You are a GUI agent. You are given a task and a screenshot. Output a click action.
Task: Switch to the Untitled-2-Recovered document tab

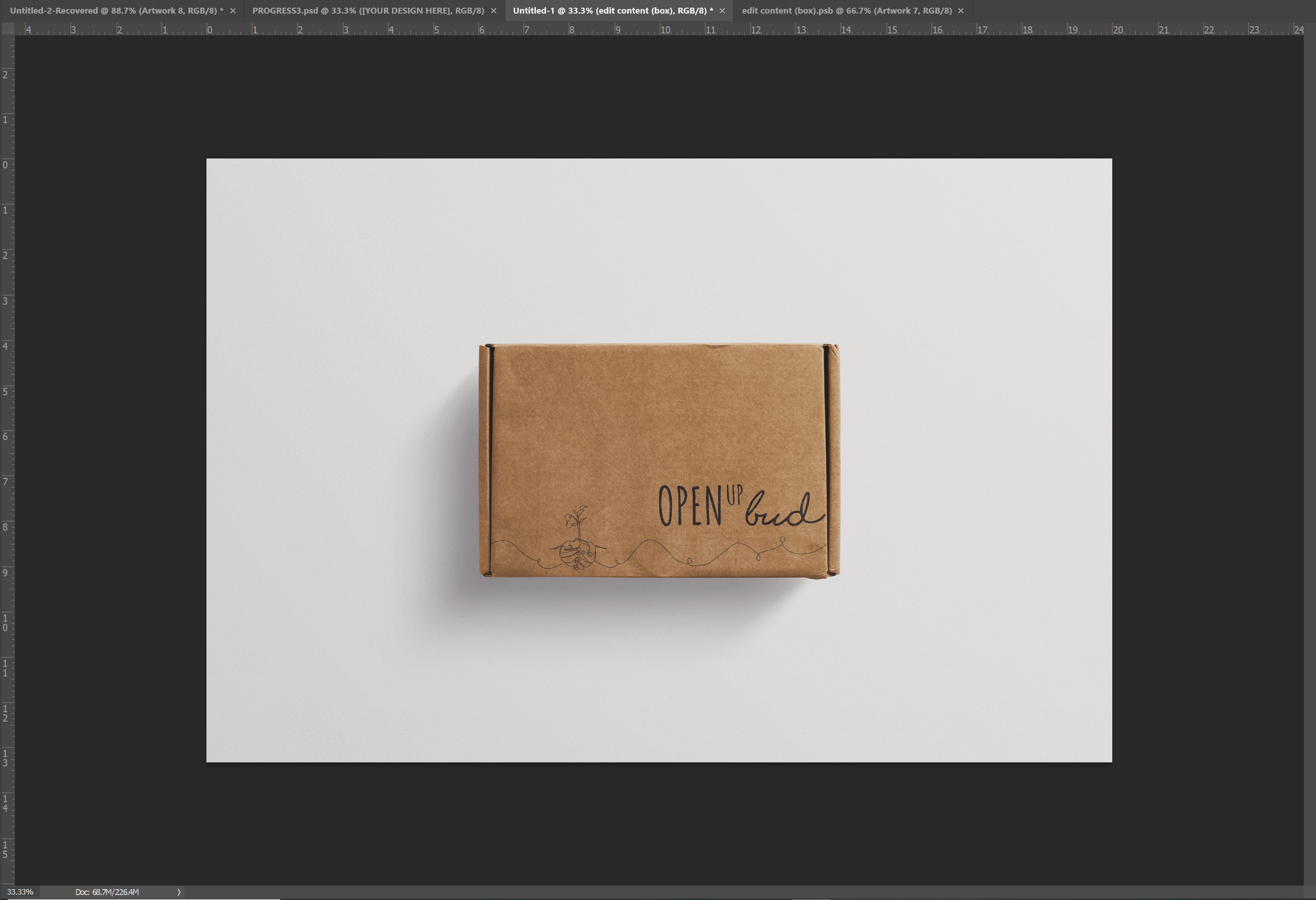(x=116, y=11)
